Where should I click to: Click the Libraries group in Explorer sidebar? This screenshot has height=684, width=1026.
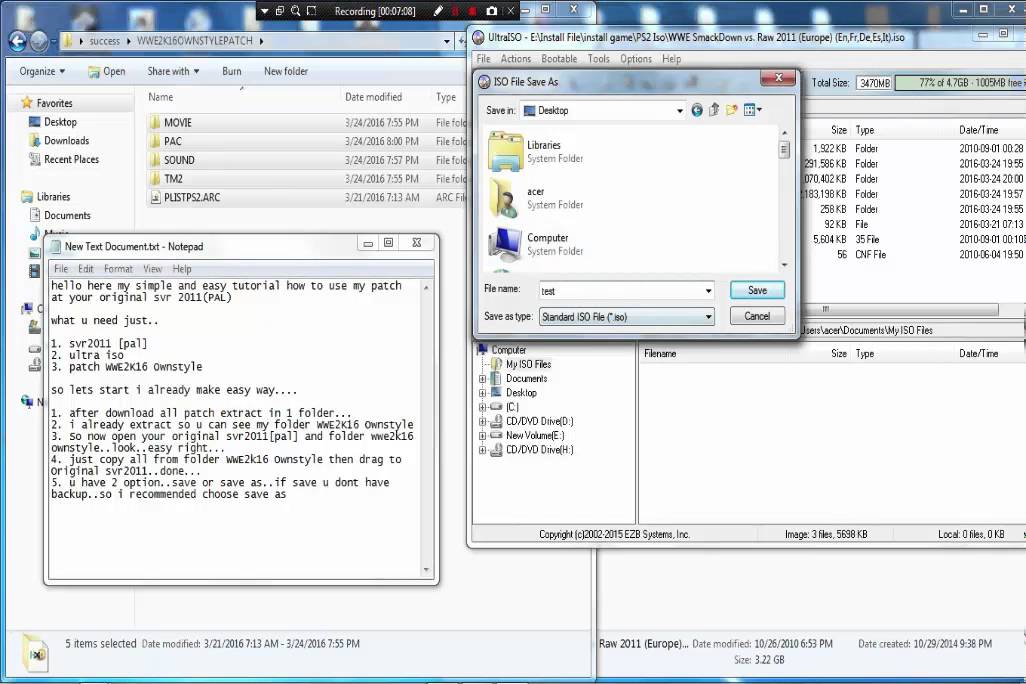pos(53,197)
